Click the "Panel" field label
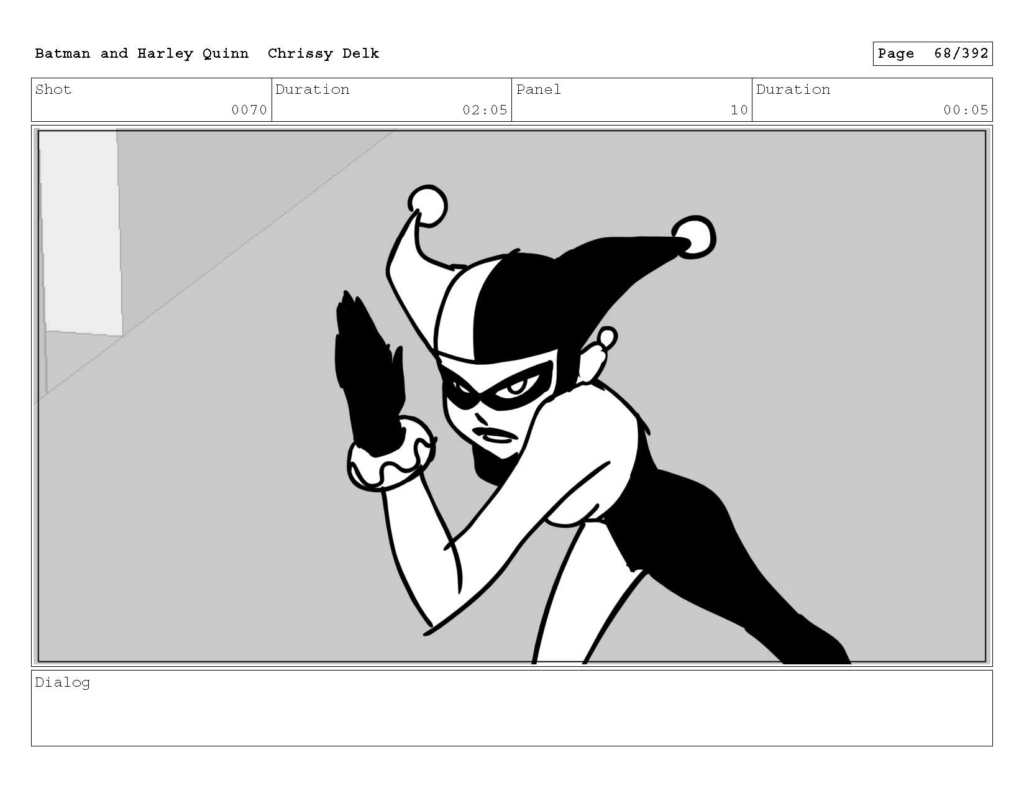Viewport: 1024px width, 793px height. [538, 89]
